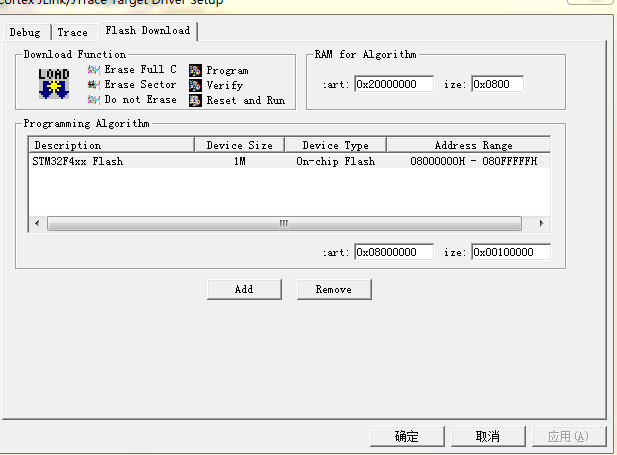Click the horizontal scrollbar thumb
The width and height of the screenshot is (617, 455).
point(284,224)
